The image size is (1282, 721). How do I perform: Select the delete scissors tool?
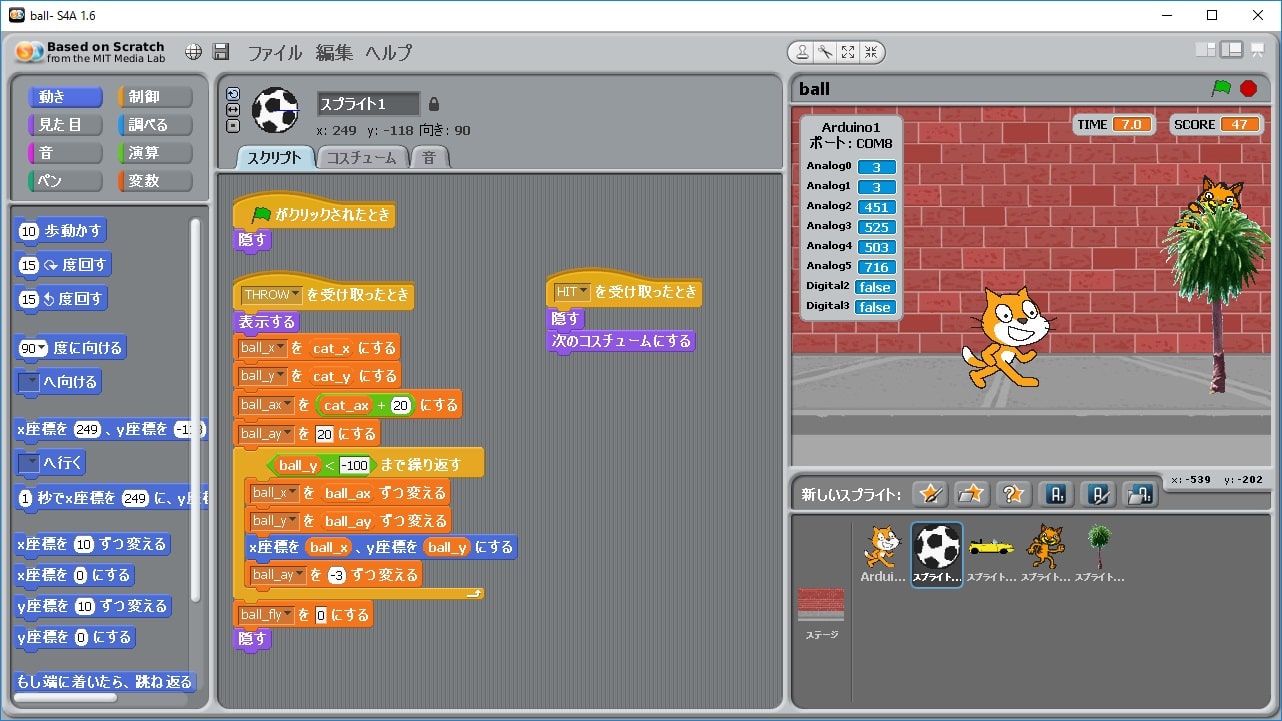point(826,53)
